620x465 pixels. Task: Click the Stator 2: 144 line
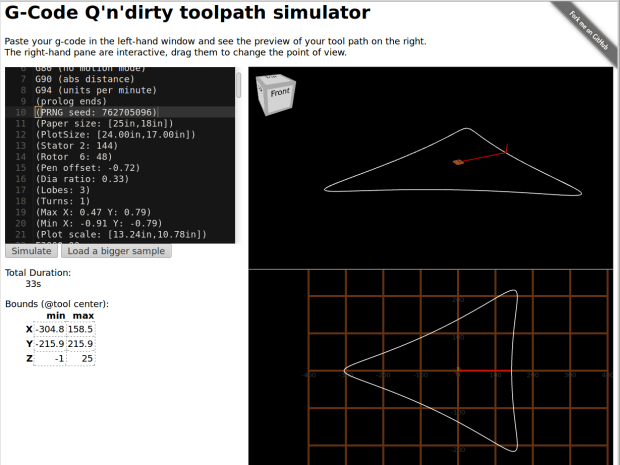click(76, 146)
